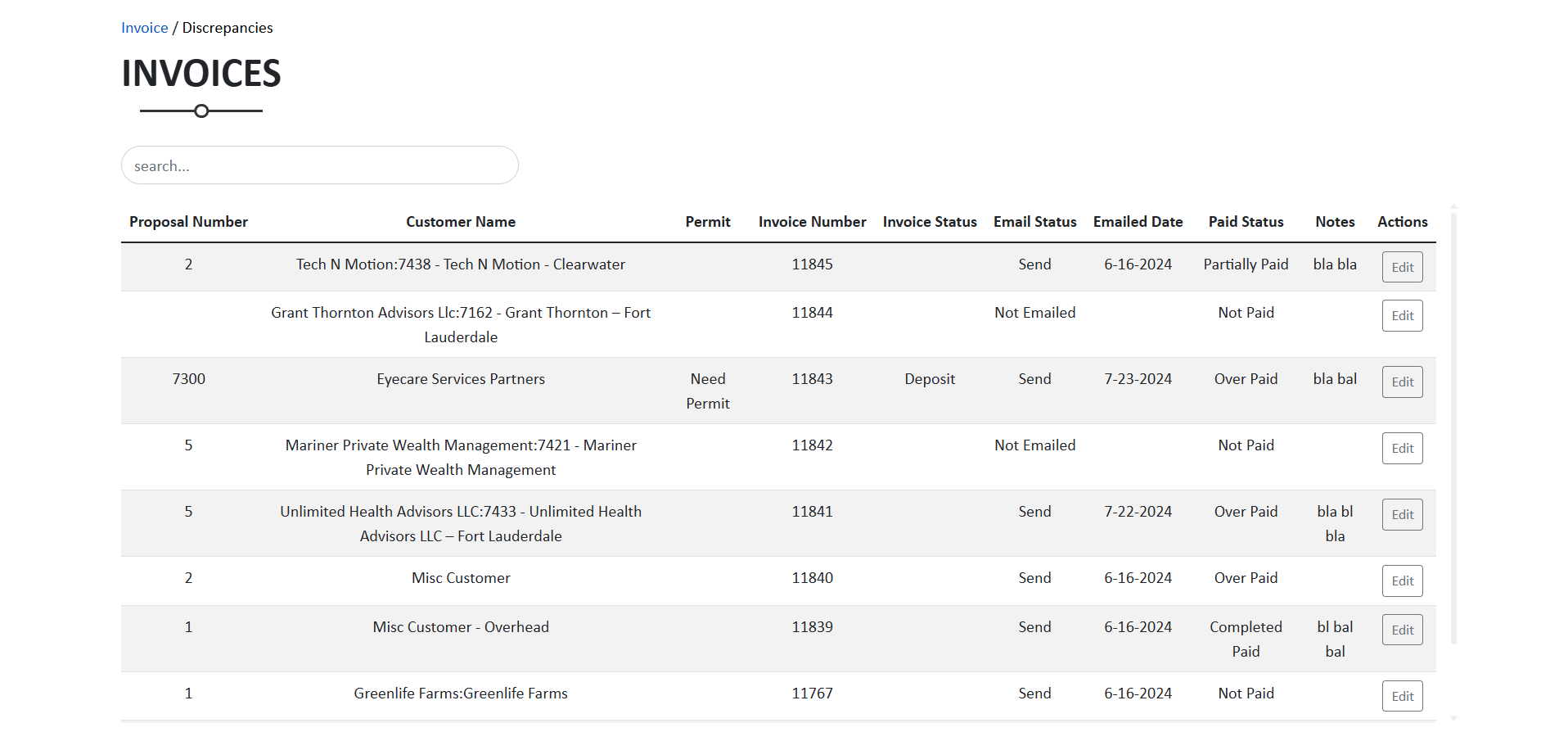Open Edit for Eyecare Services Partners invoice
This screenshot has height=741, width=1568.
[x=1402, y=382]
